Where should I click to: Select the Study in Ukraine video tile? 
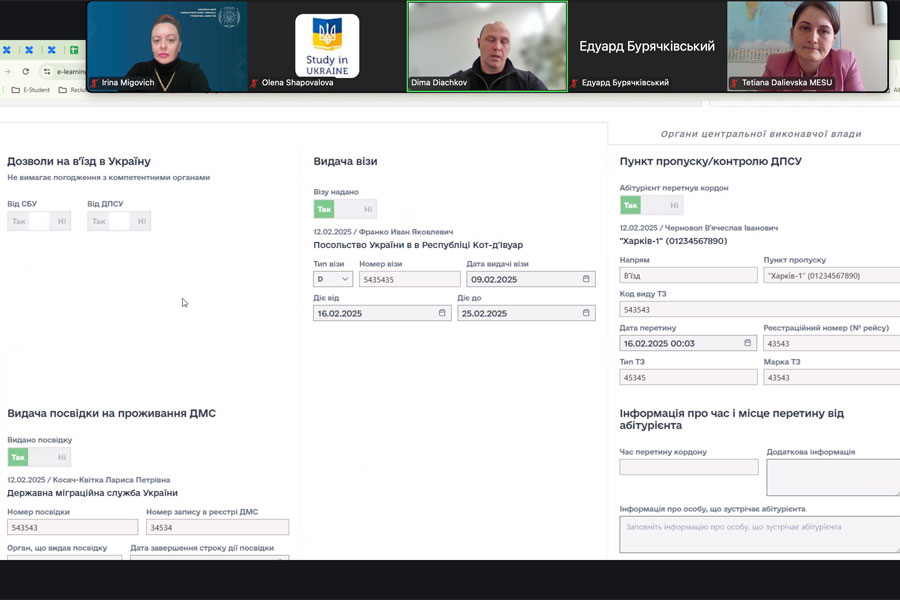327,46
